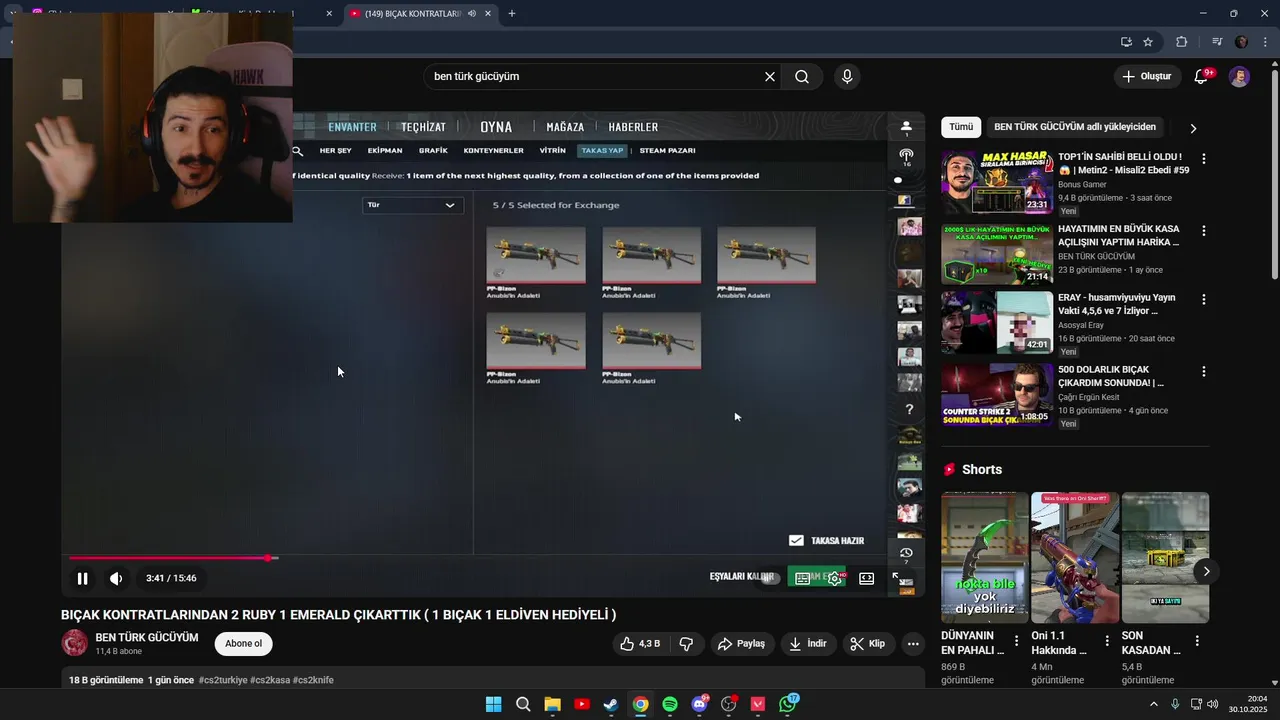Open Discord from taskbar
Viewport: 1280px width, 720px height.
[699, 704]
